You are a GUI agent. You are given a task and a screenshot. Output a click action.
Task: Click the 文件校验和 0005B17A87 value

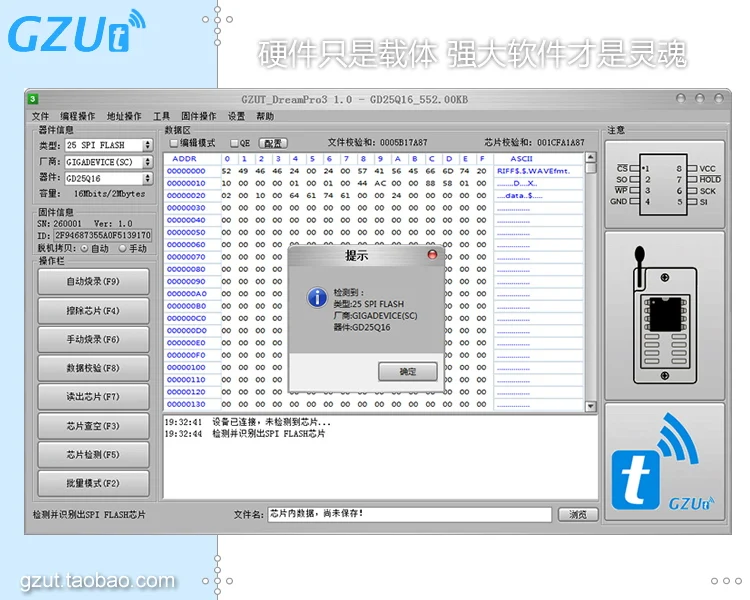[x=404, y=143]
